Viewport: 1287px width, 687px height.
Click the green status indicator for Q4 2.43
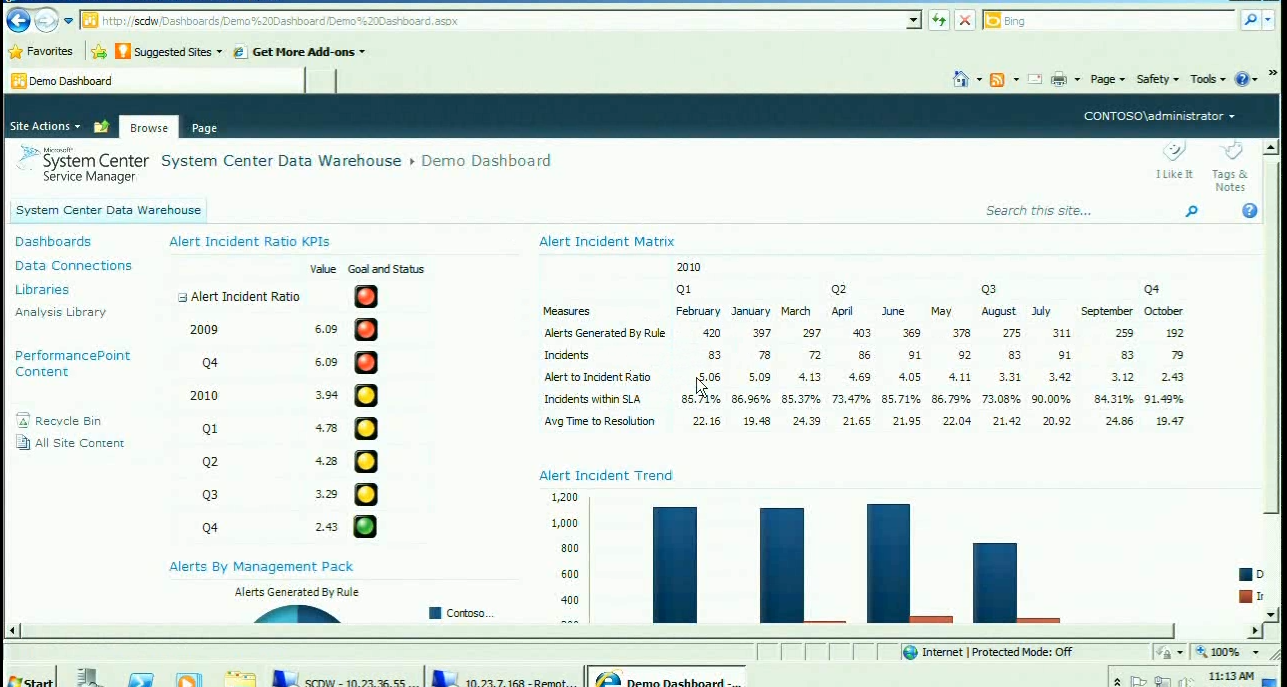click(365, 527)
